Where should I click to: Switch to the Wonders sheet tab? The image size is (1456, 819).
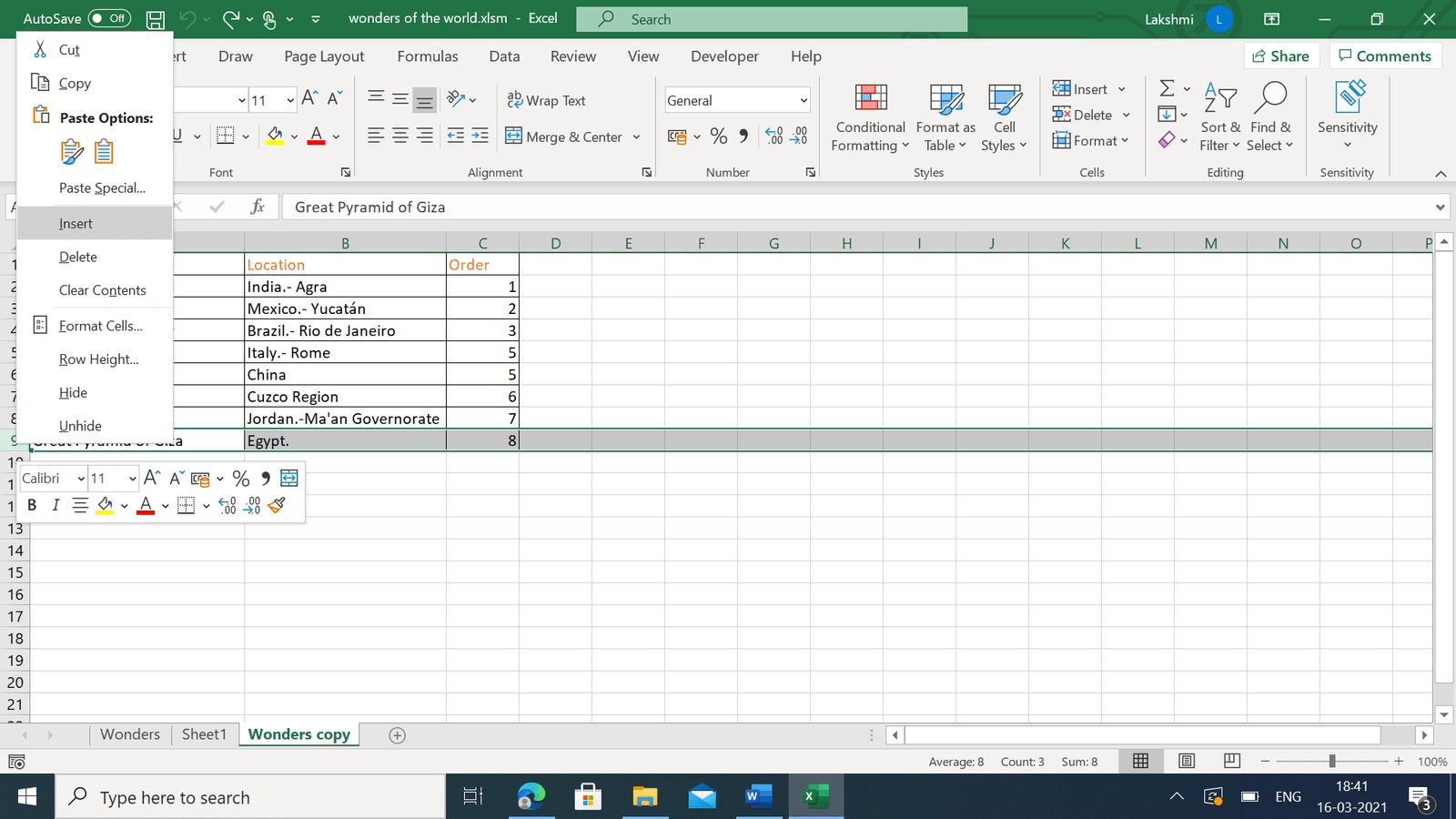tap(130, 734)
